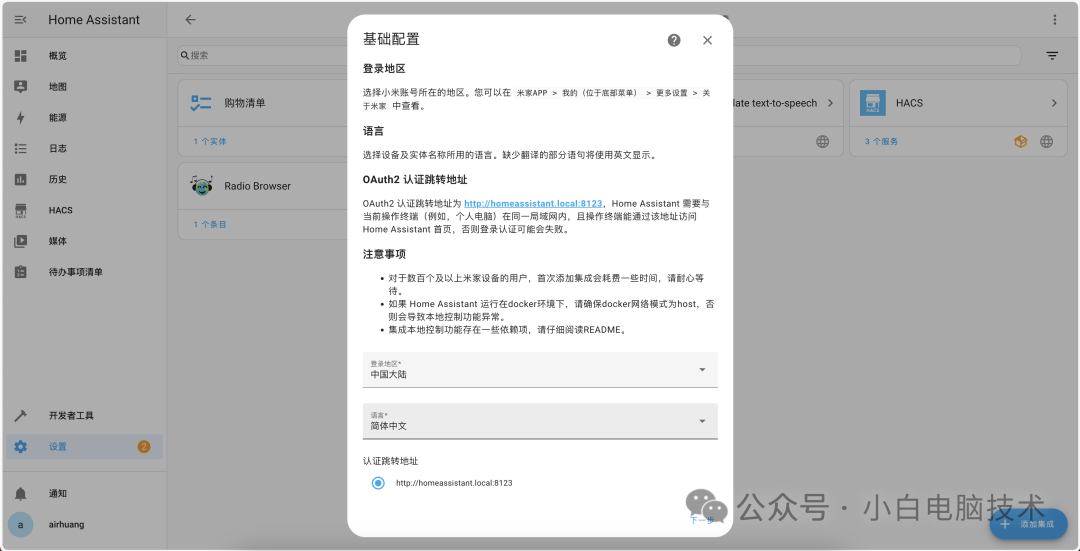The image size is (1080, 551).
Task: Click the 3 个服务 link on HACS card
Action: click(882, 141)
